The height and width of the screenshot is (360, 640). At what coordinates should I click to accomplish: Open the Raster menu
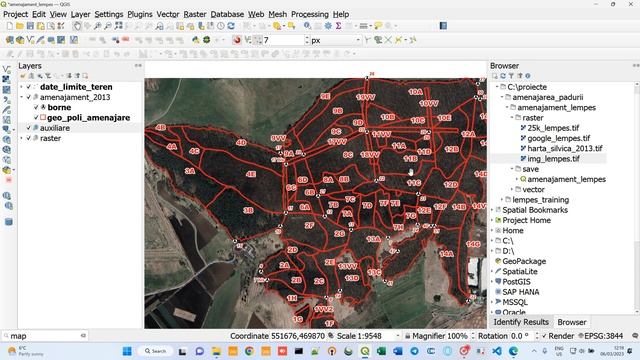[195, 14]
